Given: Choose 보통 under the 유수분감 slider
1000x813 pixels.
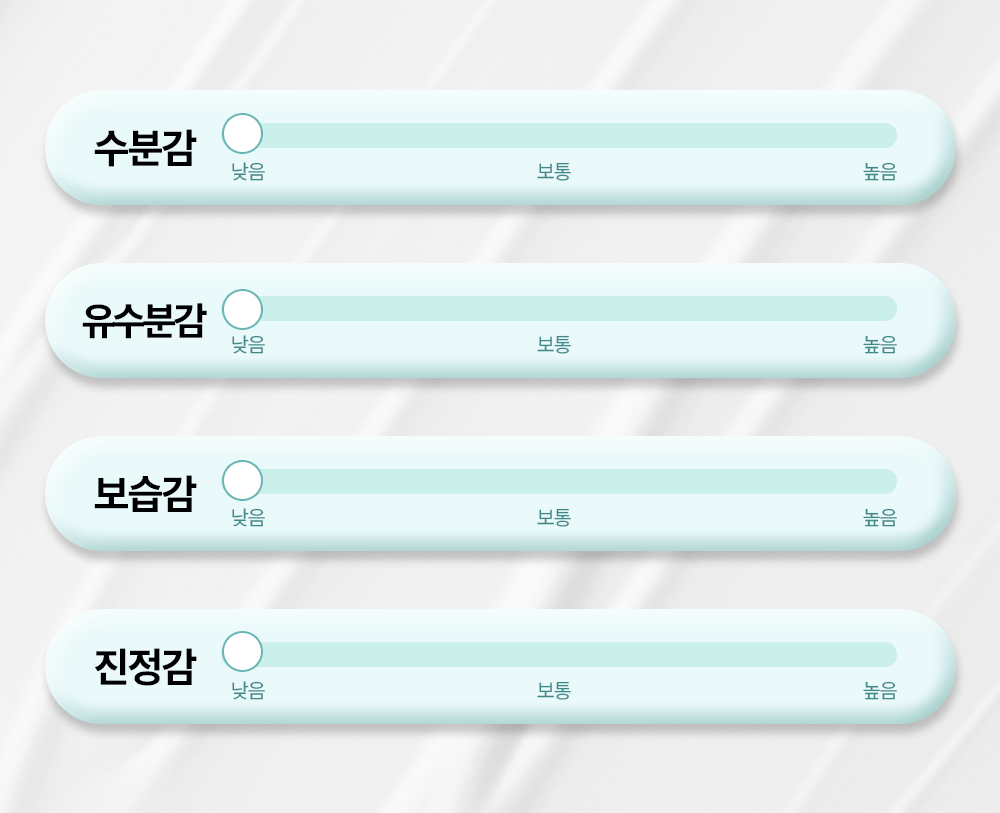Looking at the screenshot, I should pos(554,345).
